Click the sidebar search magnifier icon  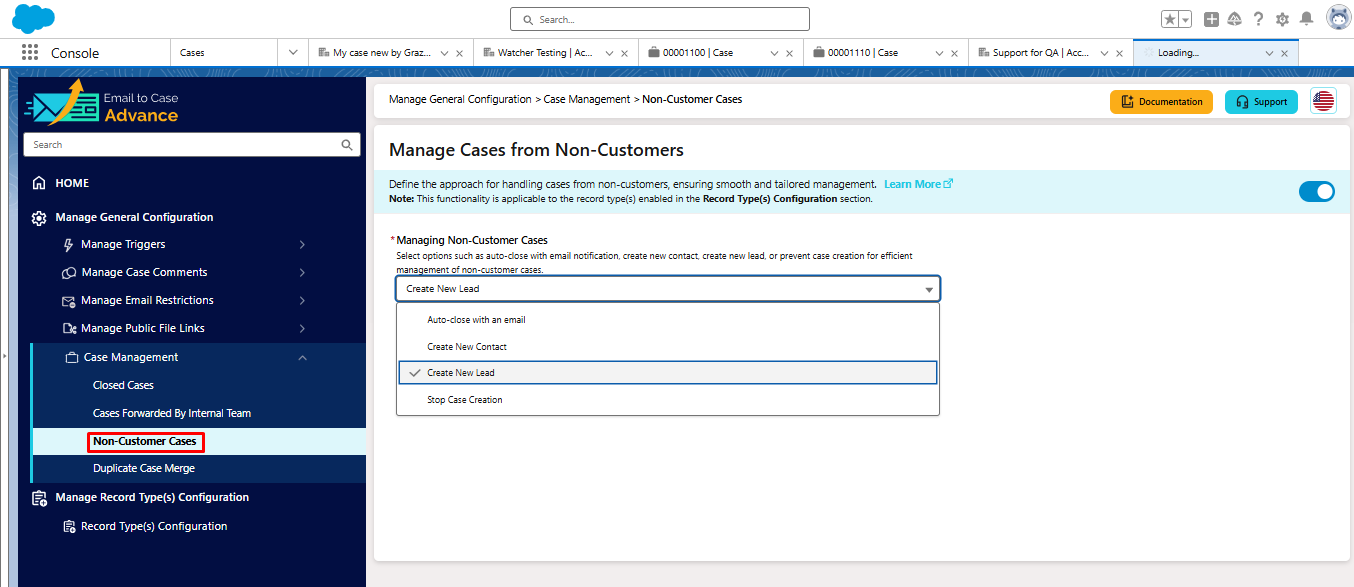[347, 145]
